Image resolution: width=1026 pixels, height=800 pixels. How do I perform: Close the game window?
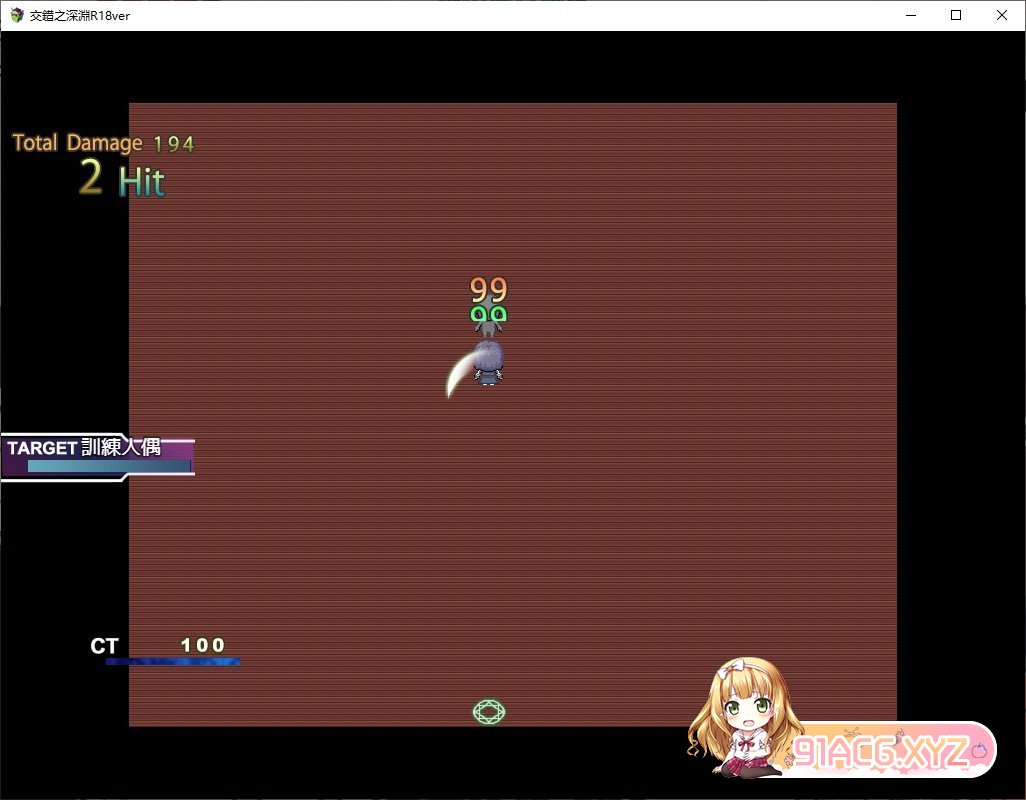tap(1002, 15)
